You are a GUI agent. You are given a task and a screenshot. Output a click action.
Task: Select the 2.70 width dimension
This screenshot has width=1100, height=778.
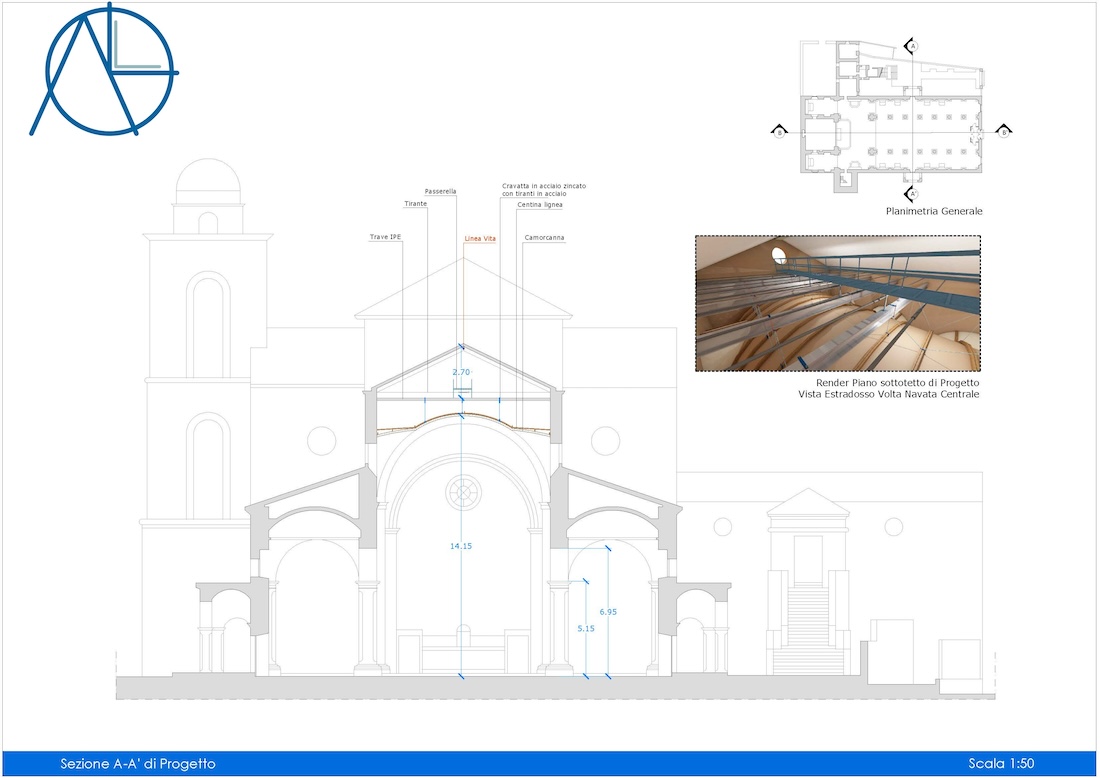(x=461, y=372)
